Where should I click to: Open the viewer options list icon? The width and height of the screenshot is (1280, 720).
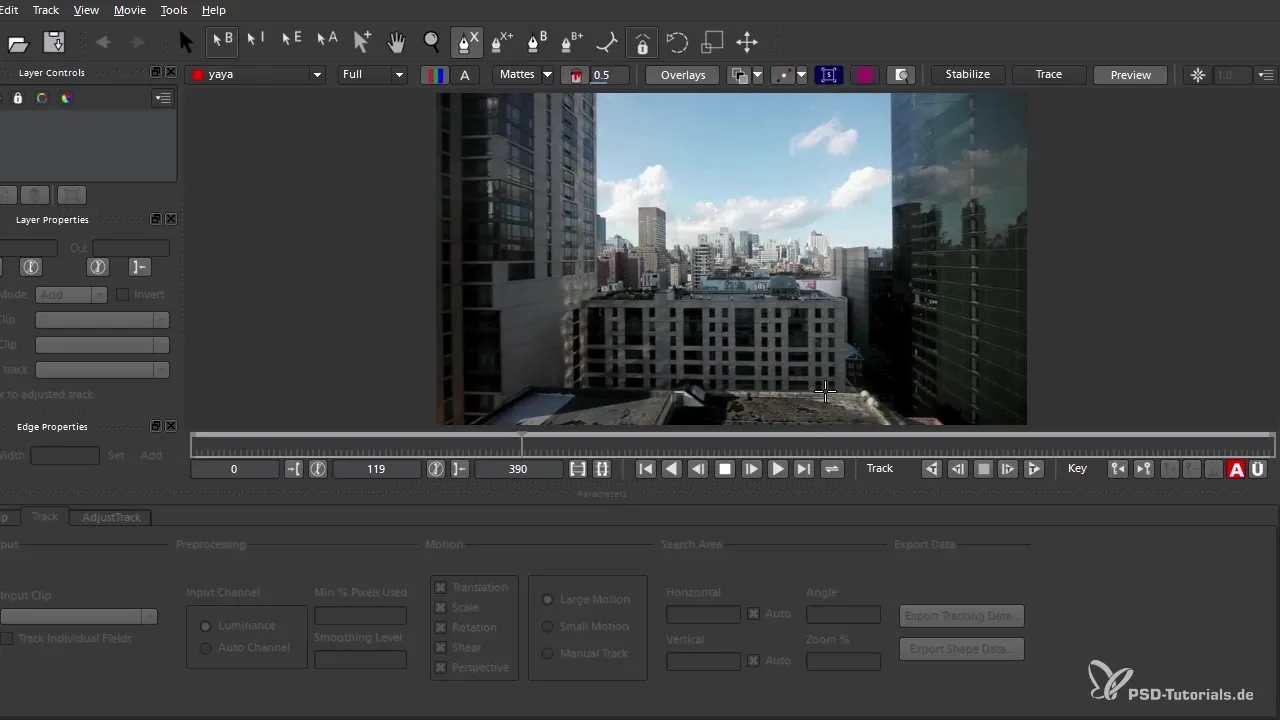1266,75
